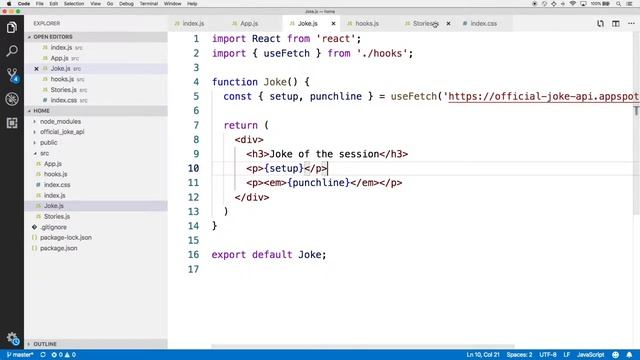Open App.js in Open Editors list
Viewport: 640px width, 360px height.
[60, 58]
